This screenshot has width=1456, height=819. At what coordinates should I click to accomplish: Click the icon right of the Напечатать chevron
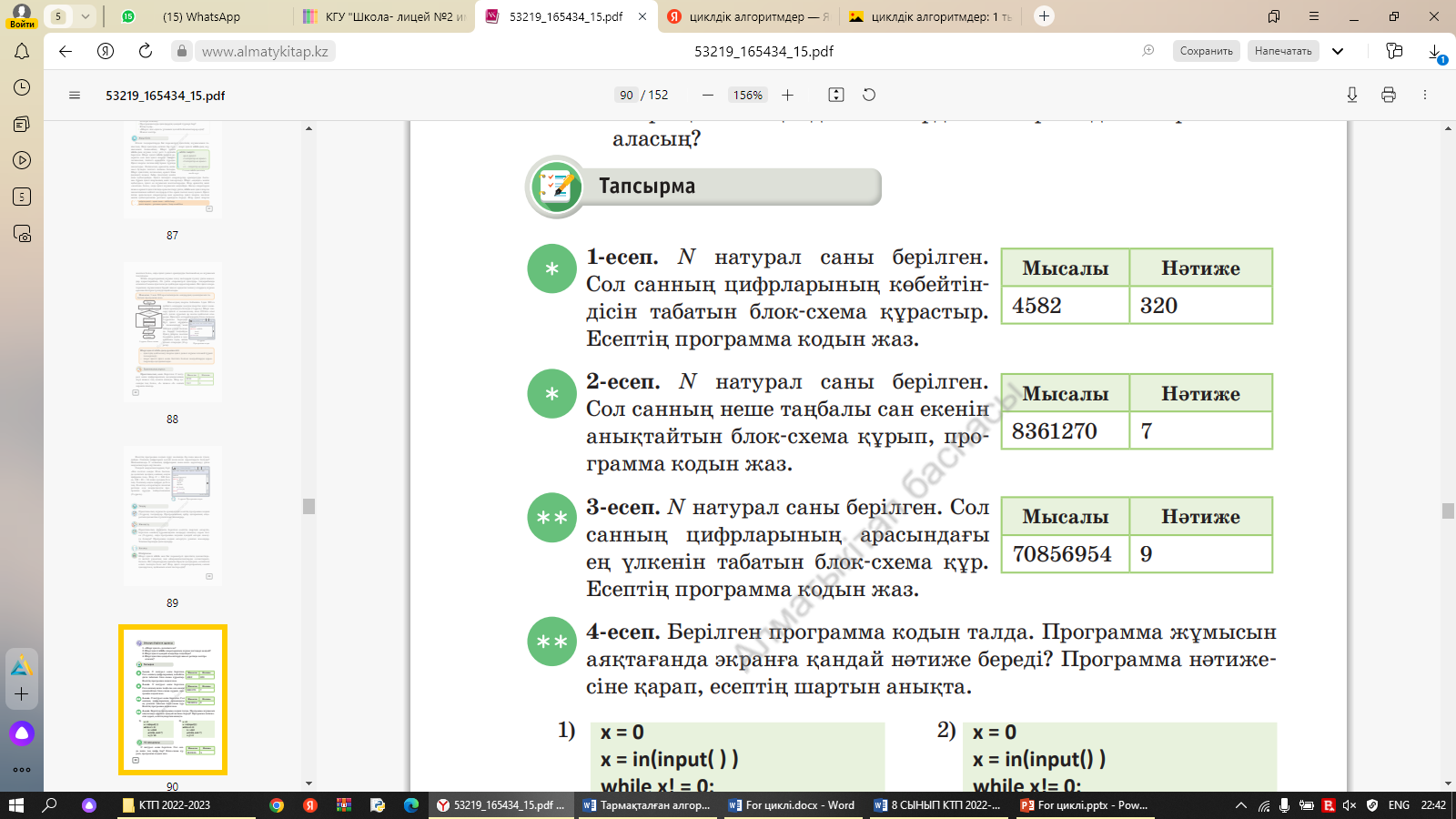(1394, 51)
